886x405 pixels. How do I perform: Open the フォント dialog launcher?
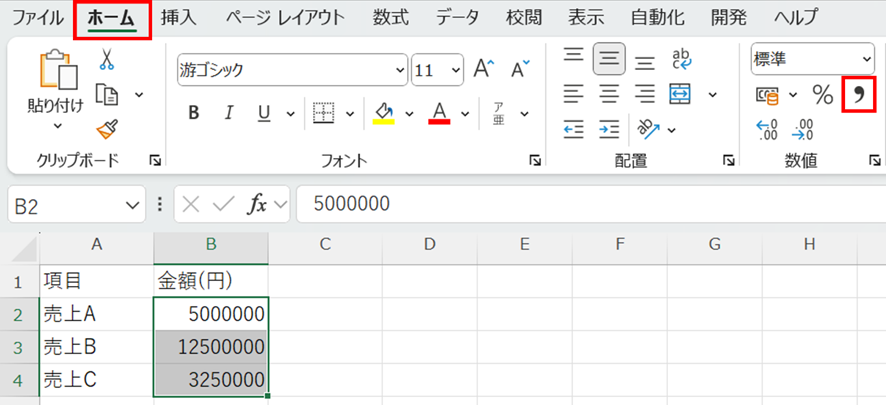click(x=535, y=159)
